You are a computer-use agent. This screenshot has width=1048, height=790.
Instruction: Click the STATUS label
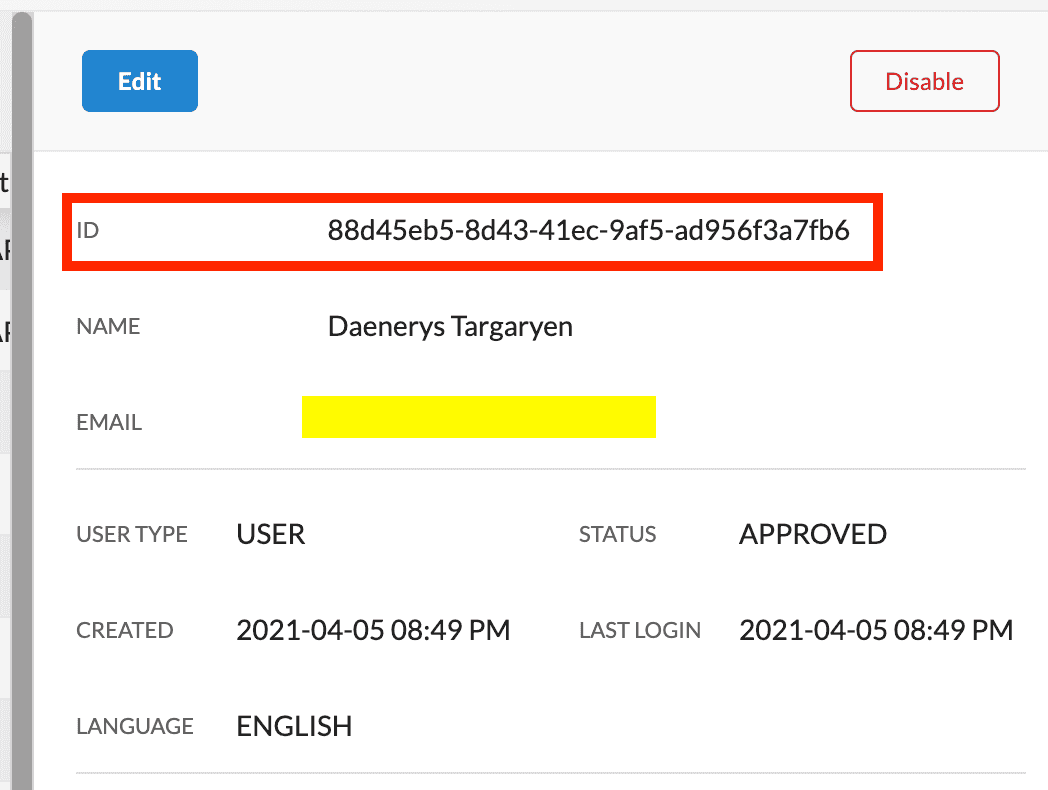click(617, 535)
